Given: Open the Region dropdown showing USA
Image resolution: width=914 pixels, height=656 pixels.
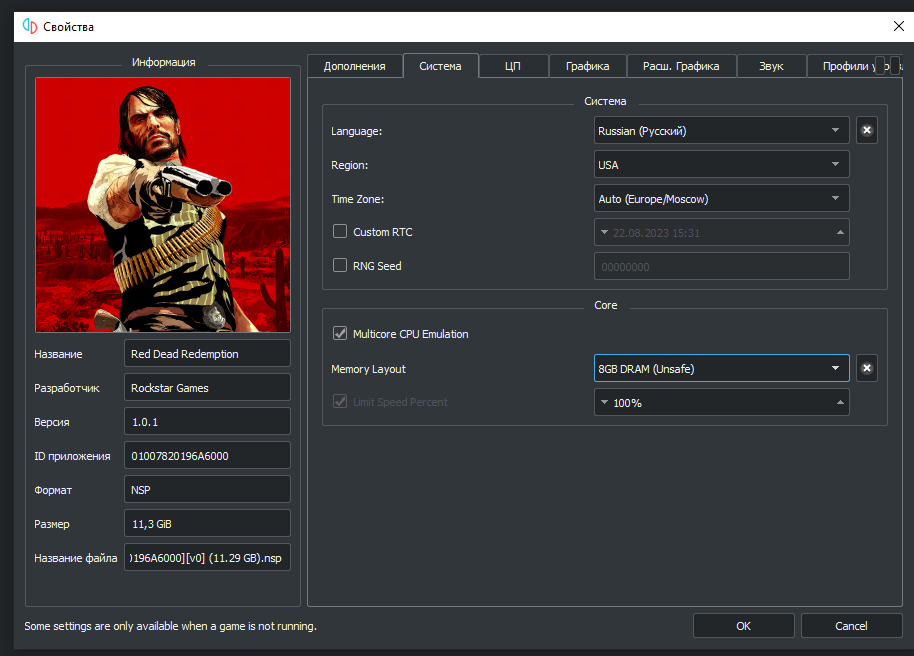Looking at the screenshot, I should coord(721,164).
